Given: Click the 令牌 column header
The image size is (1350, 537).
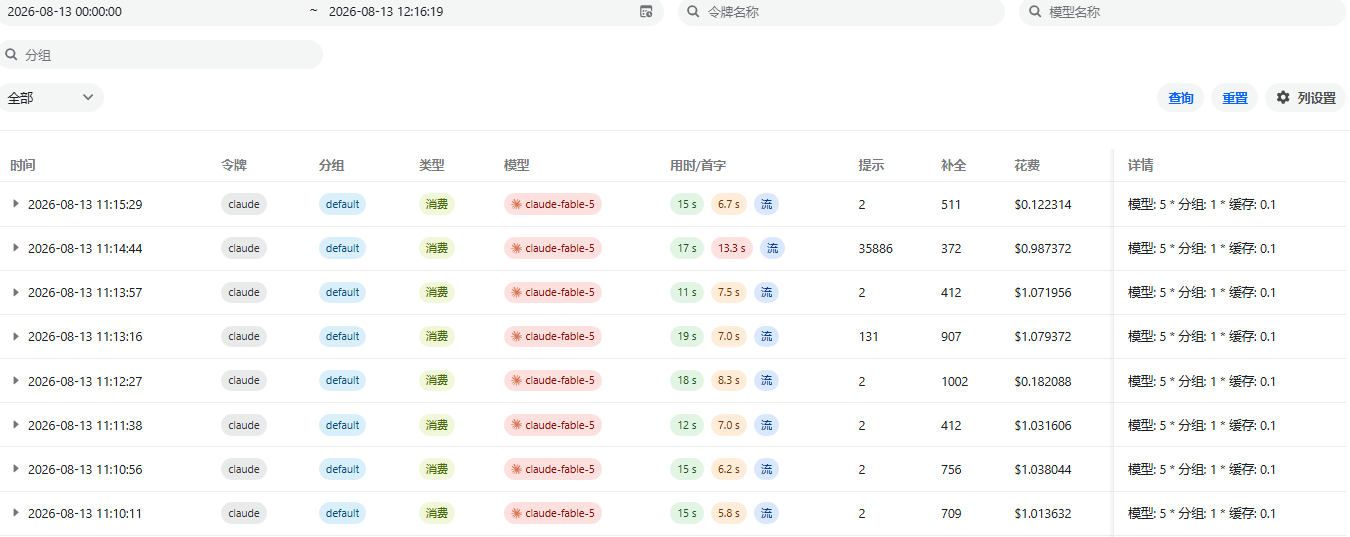Looking at the screenshot, I should 234,165.
